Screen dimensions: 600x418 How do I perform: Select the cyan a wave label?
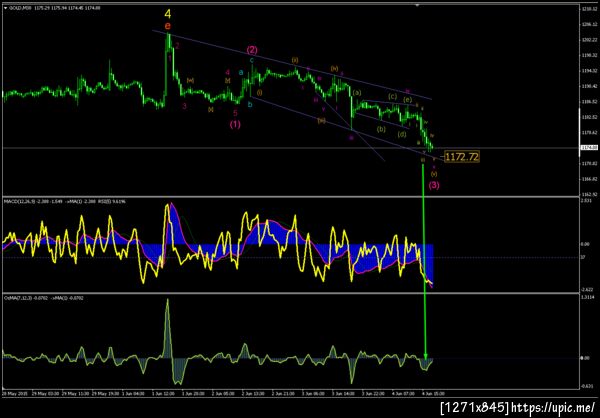[x=241, y=72]
